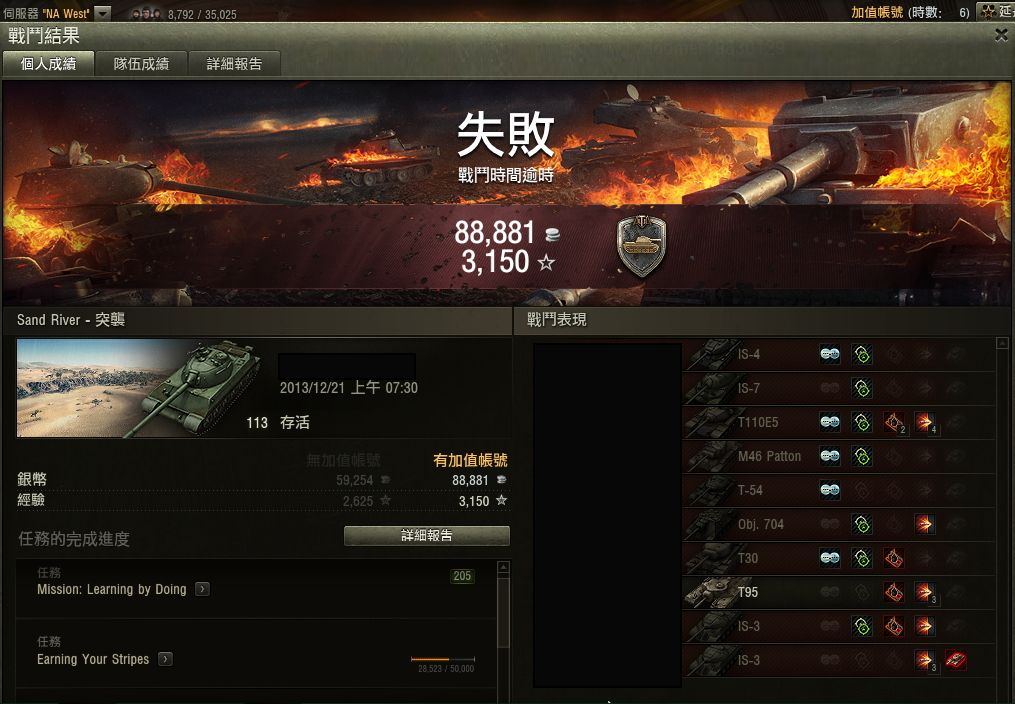
Task: Open the server 'NA West' dropdown
Action: pyautogui.click(x=103, y=13)
